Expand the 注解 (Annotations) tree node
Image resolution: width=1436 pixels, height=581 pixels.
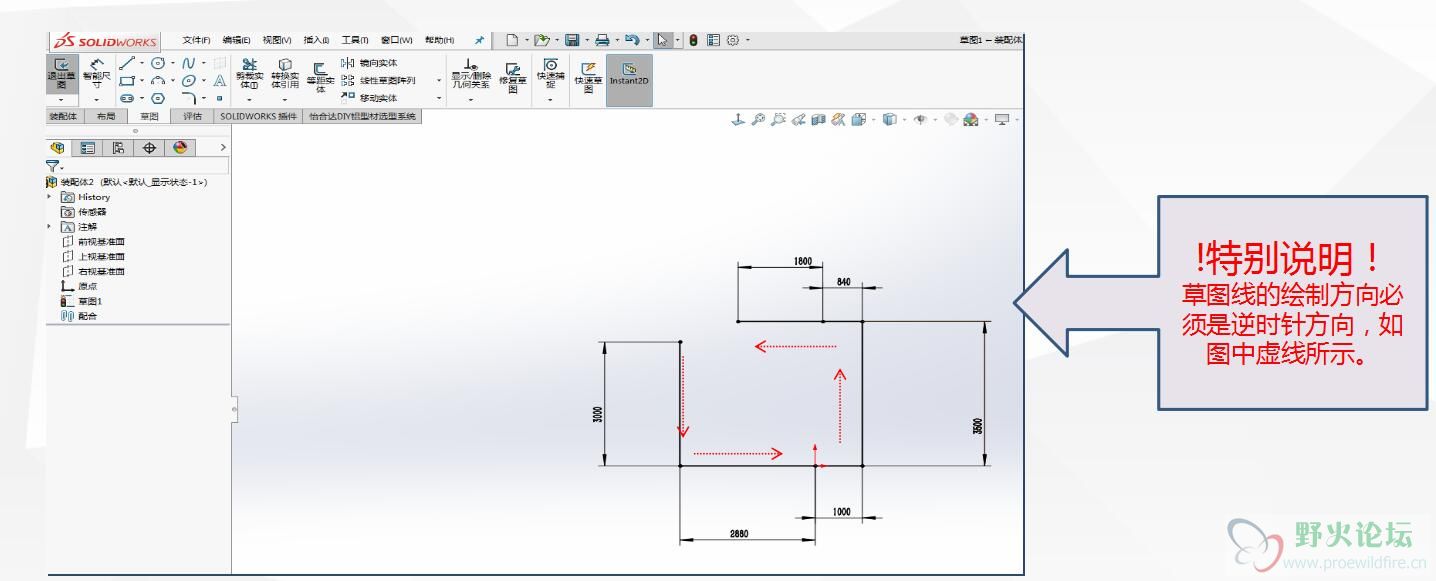50,227
